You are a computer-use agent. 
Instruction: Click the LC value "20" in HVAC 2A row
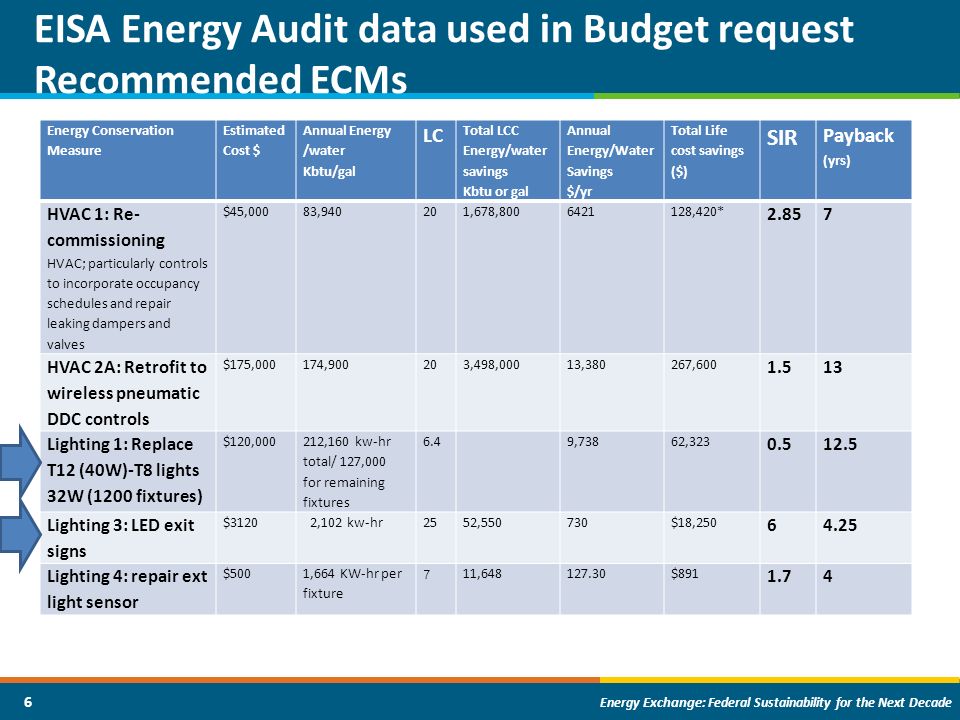[430, 365]
